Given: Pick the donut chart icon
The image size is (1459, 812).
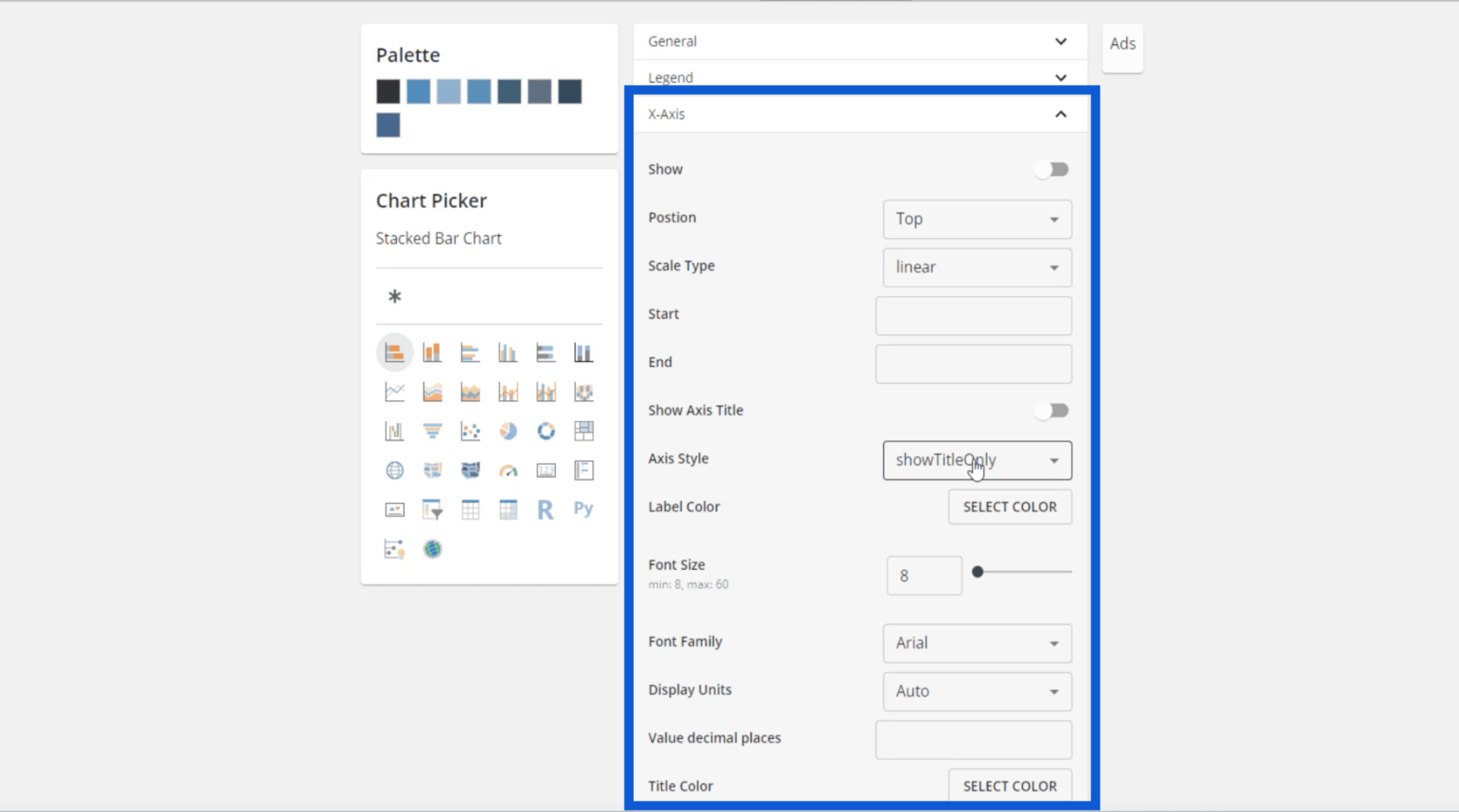Looking at the screenshot, I should 545,431.
